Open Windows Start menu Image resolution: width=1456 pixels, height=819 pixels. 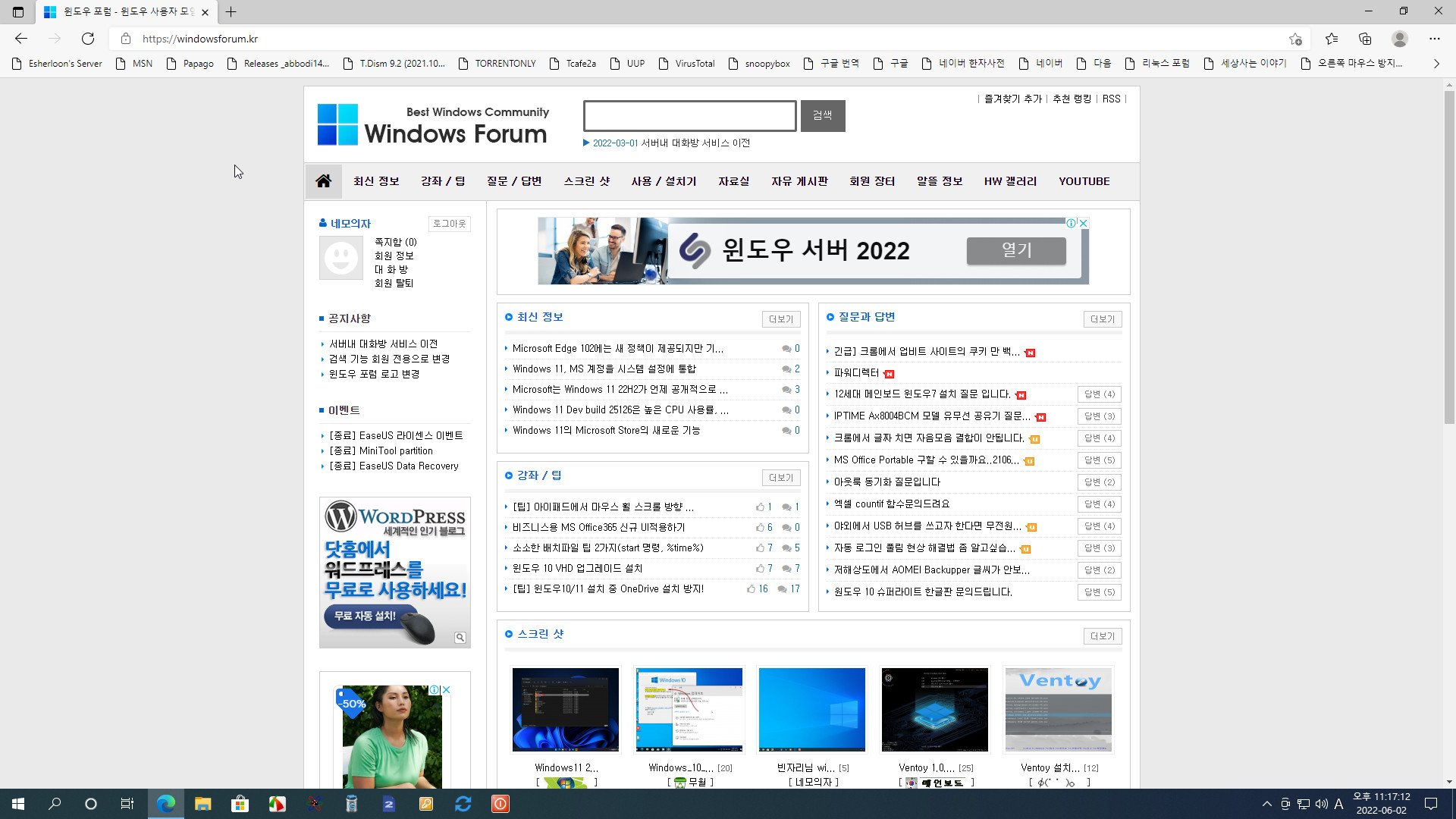[18, 804]
